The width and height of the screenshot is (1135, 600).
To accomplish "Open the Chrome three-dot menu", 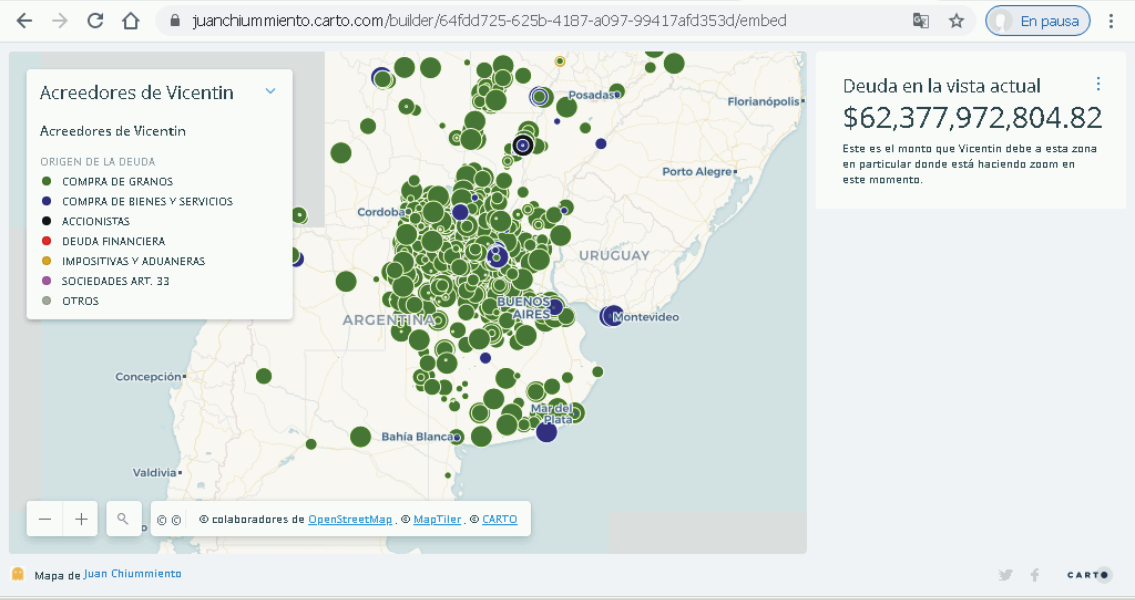I will (x=1111, y=21).
